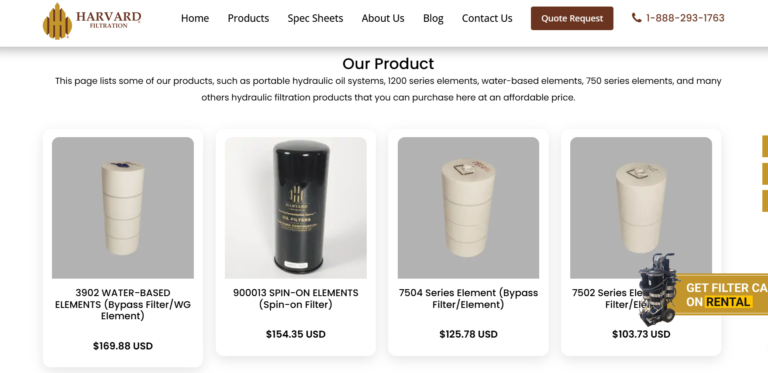768x373 pixels.
Task: Call the 1-888-293-1763 phone link
Action: click(x=685, y=18)
